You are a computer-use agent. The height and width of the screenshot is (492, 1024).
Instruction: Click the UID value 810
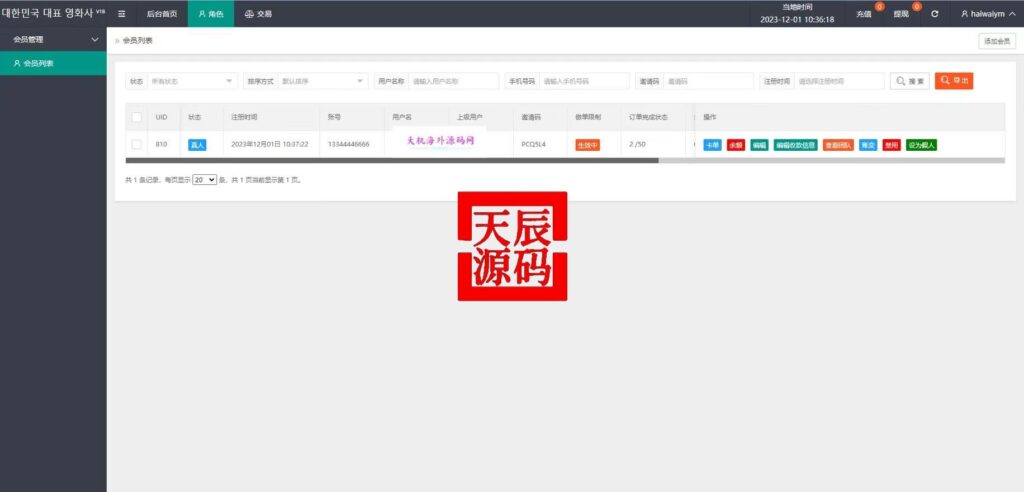pyautogui.click(x=161, y=144)
